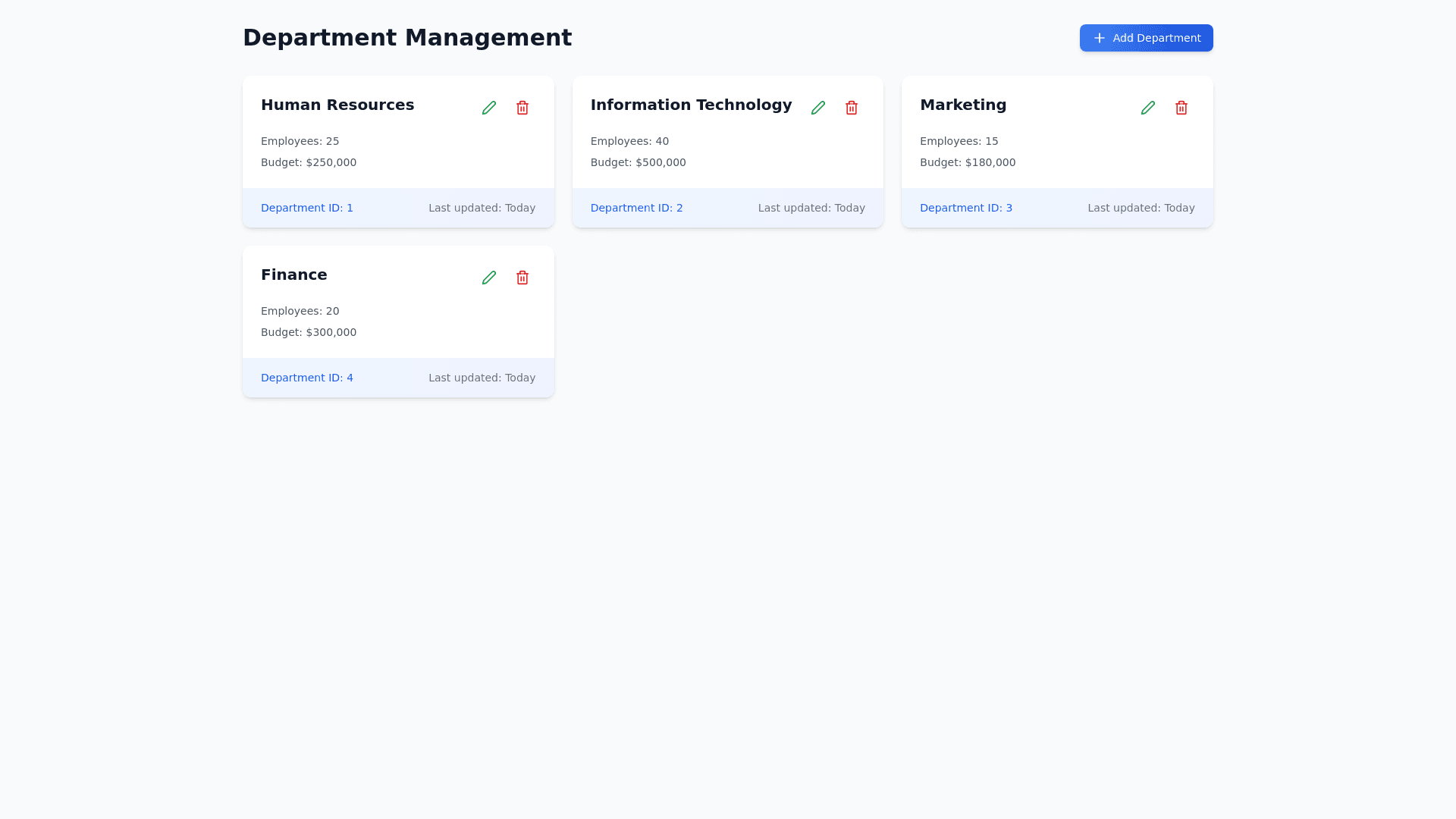The height and width of the screenshot is (819, 1456).
Task: Edit the Human Resources department
Action: click(489, 108)
